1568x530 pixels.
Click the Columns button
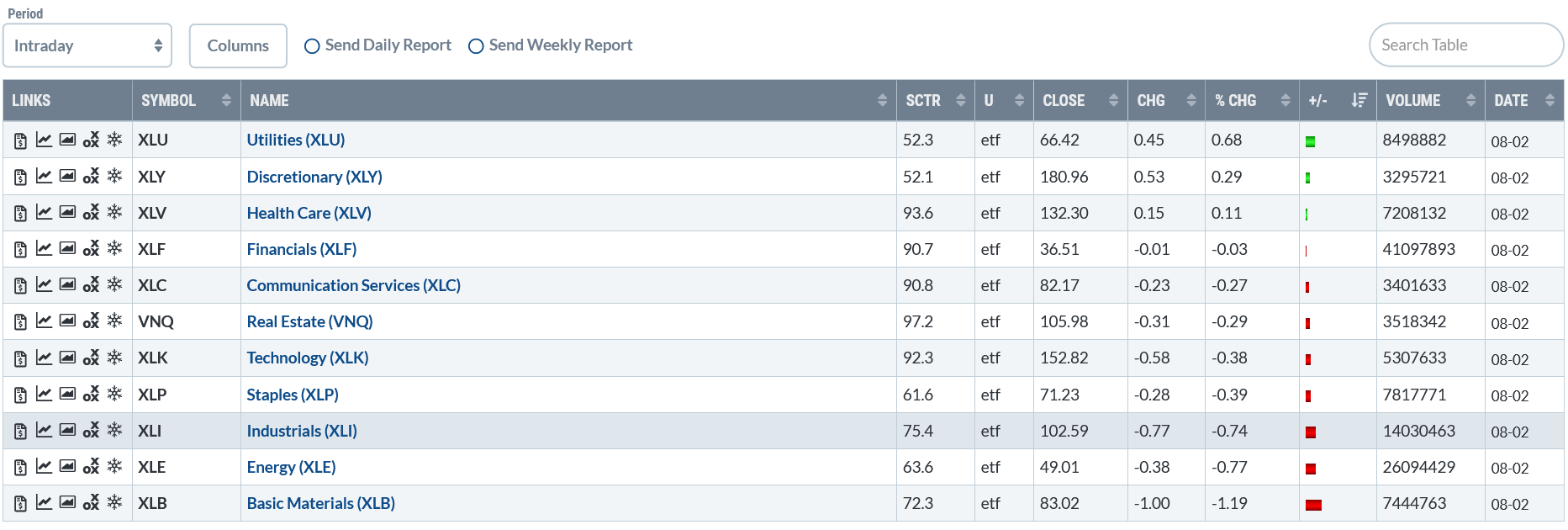[238, 45]
